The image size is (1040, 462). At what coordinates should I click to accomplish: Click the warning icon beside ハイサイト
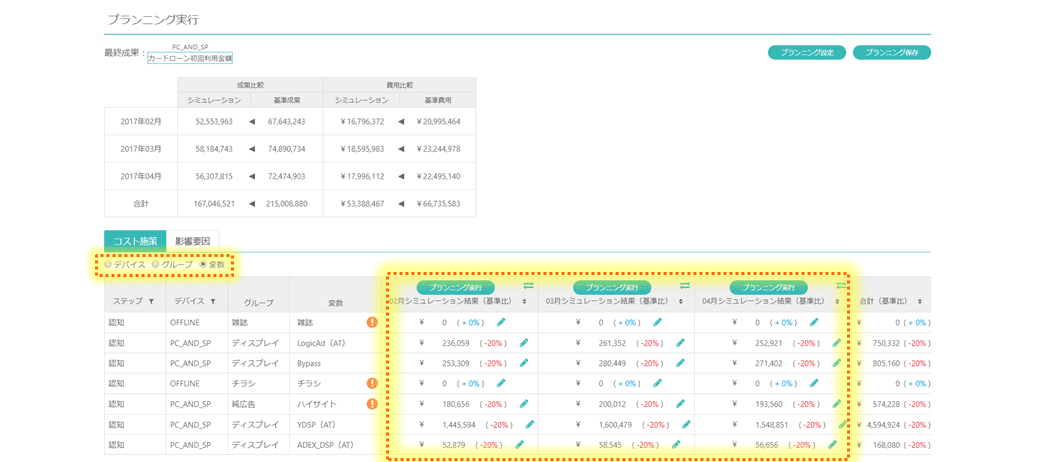tap(372, 405)
